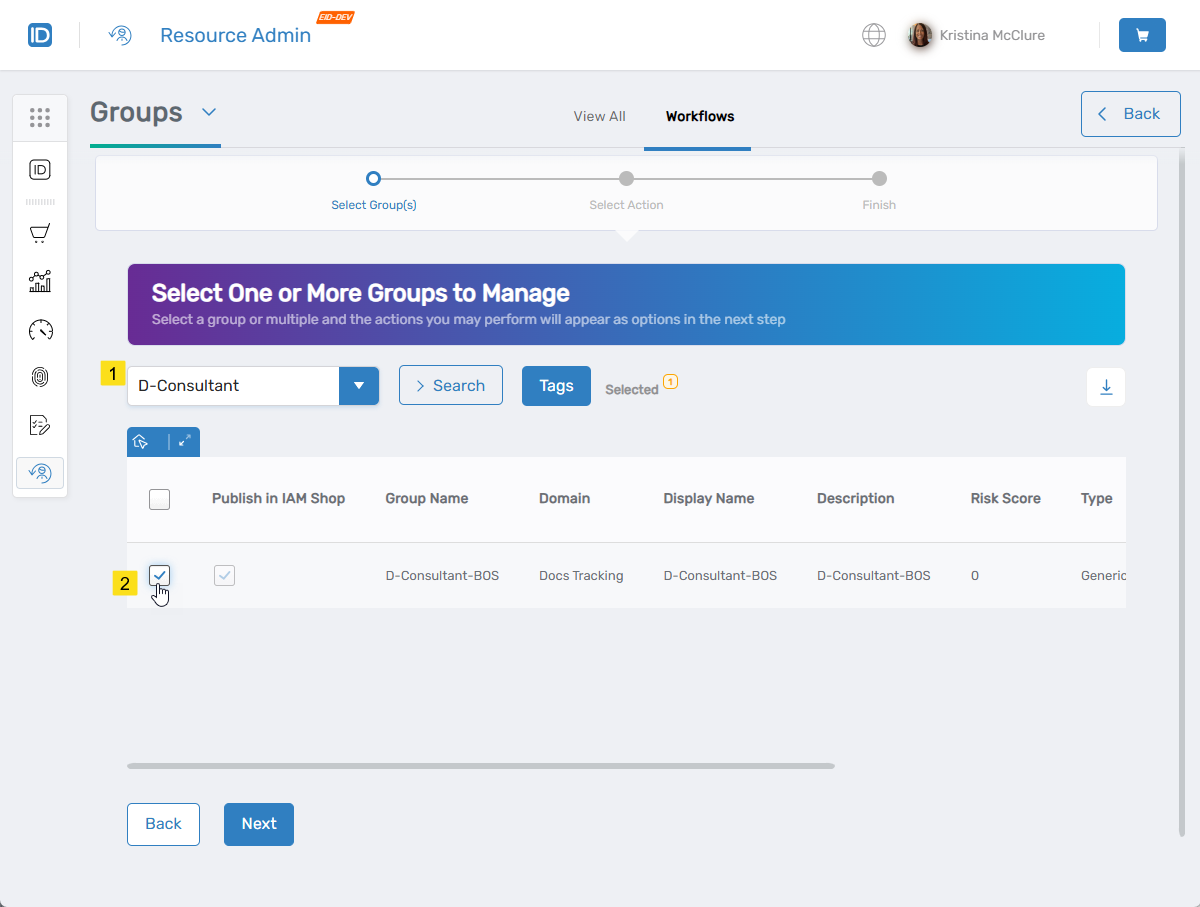This screenshot has height=907, width=1200.
Task: Click the shopping cart icon button
Action: 1142,35
